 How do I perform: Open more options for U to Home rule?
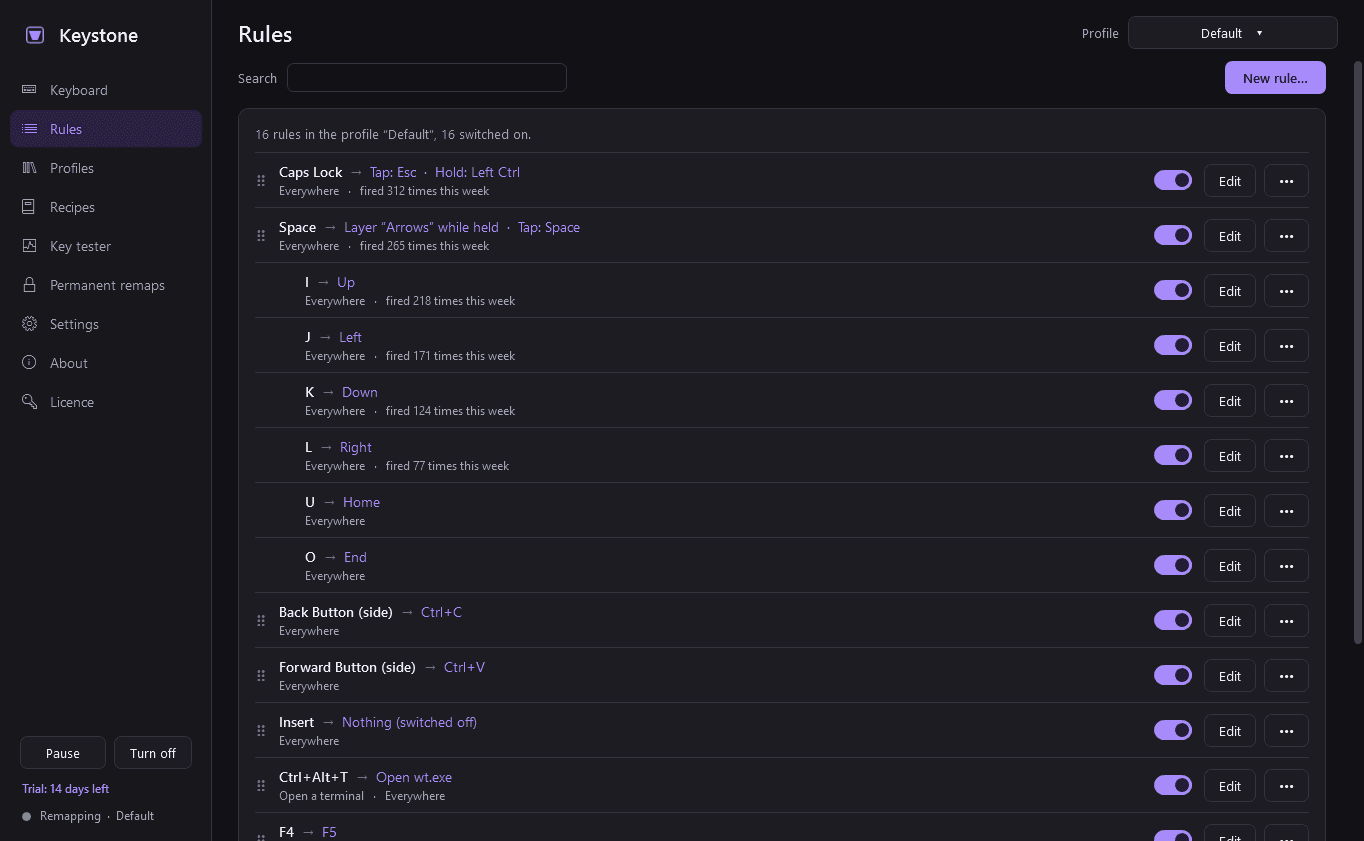1286,511
